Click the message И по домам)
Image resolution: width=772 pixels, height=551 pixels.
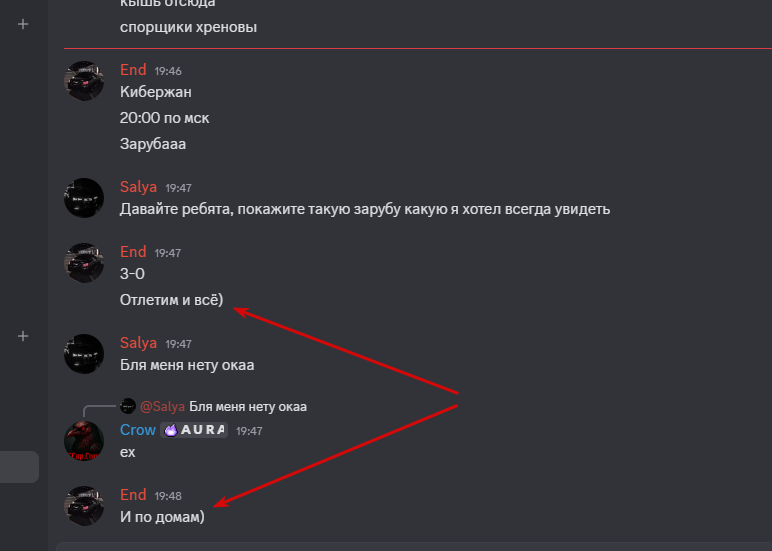click(x=162, y=517)
